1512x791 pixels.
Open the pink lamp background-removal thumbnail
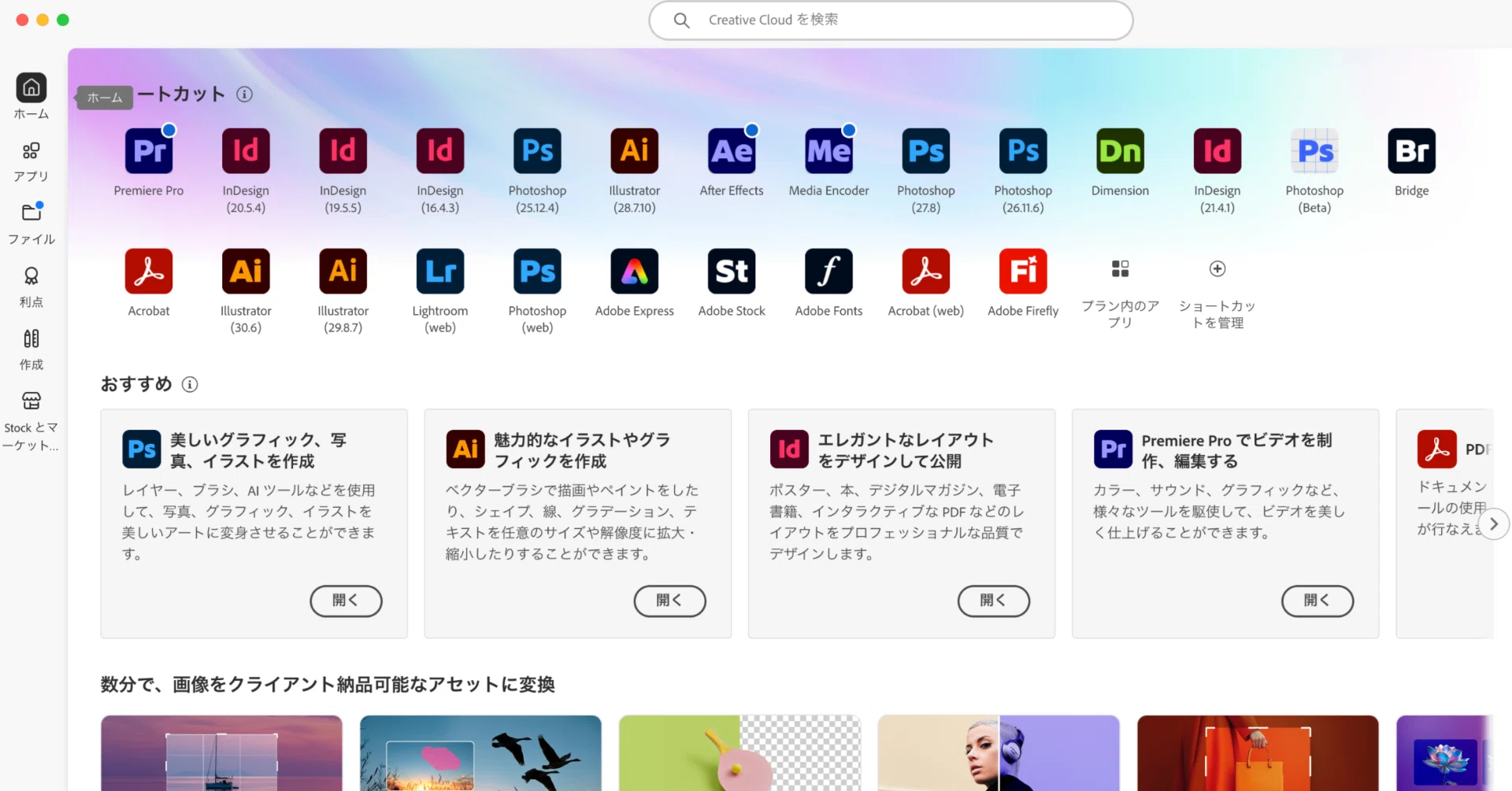pos(739,753)
